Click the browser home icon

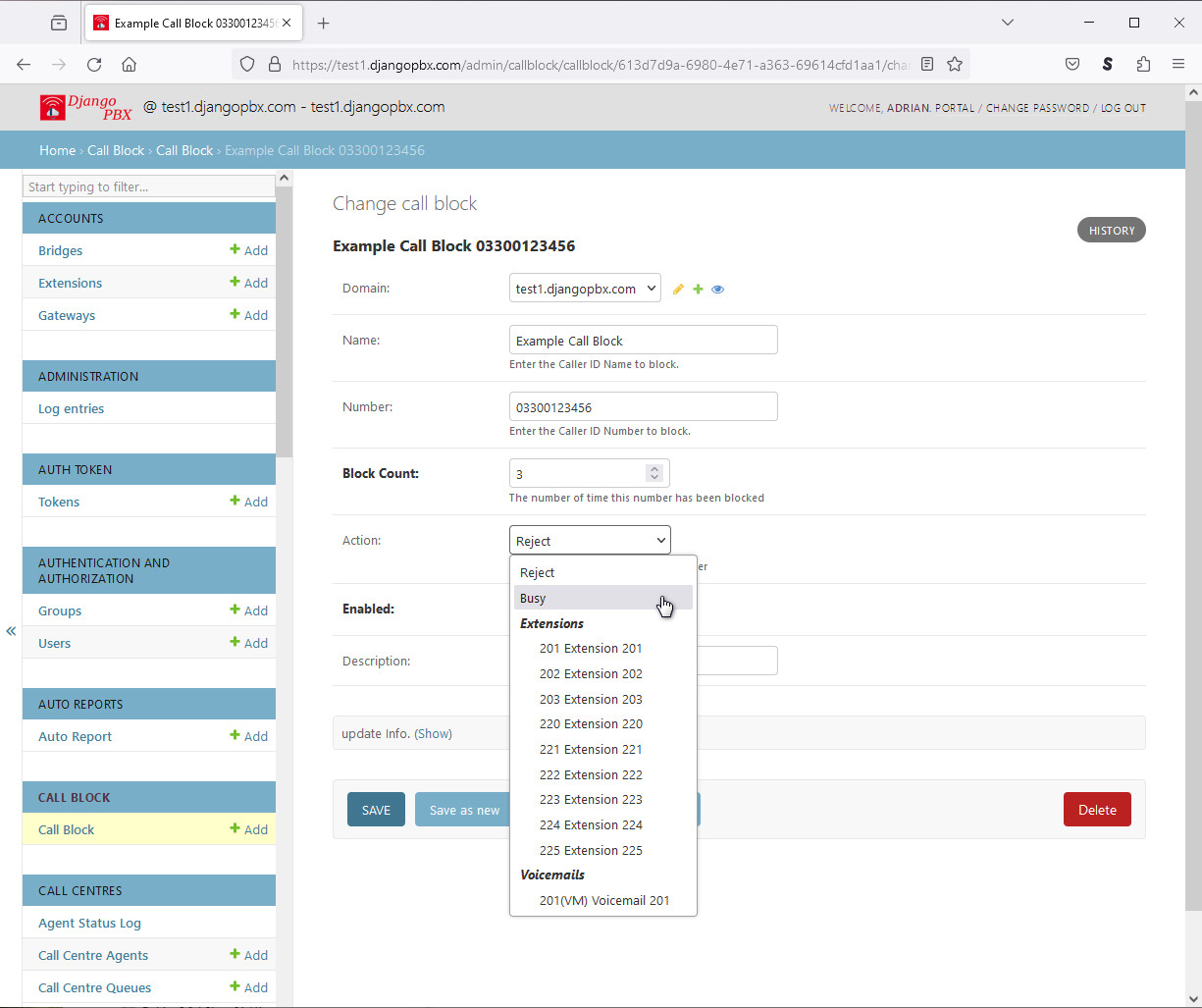[x=129, y=65]
